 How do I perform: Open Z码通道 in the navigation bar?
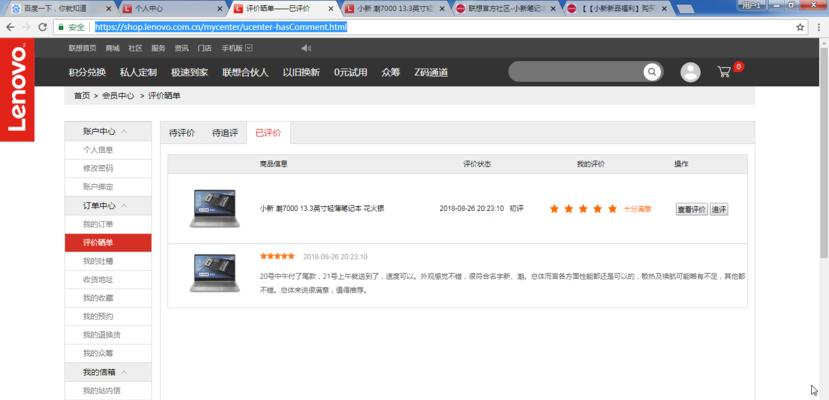pyautogui.click(x=431, y=72)
